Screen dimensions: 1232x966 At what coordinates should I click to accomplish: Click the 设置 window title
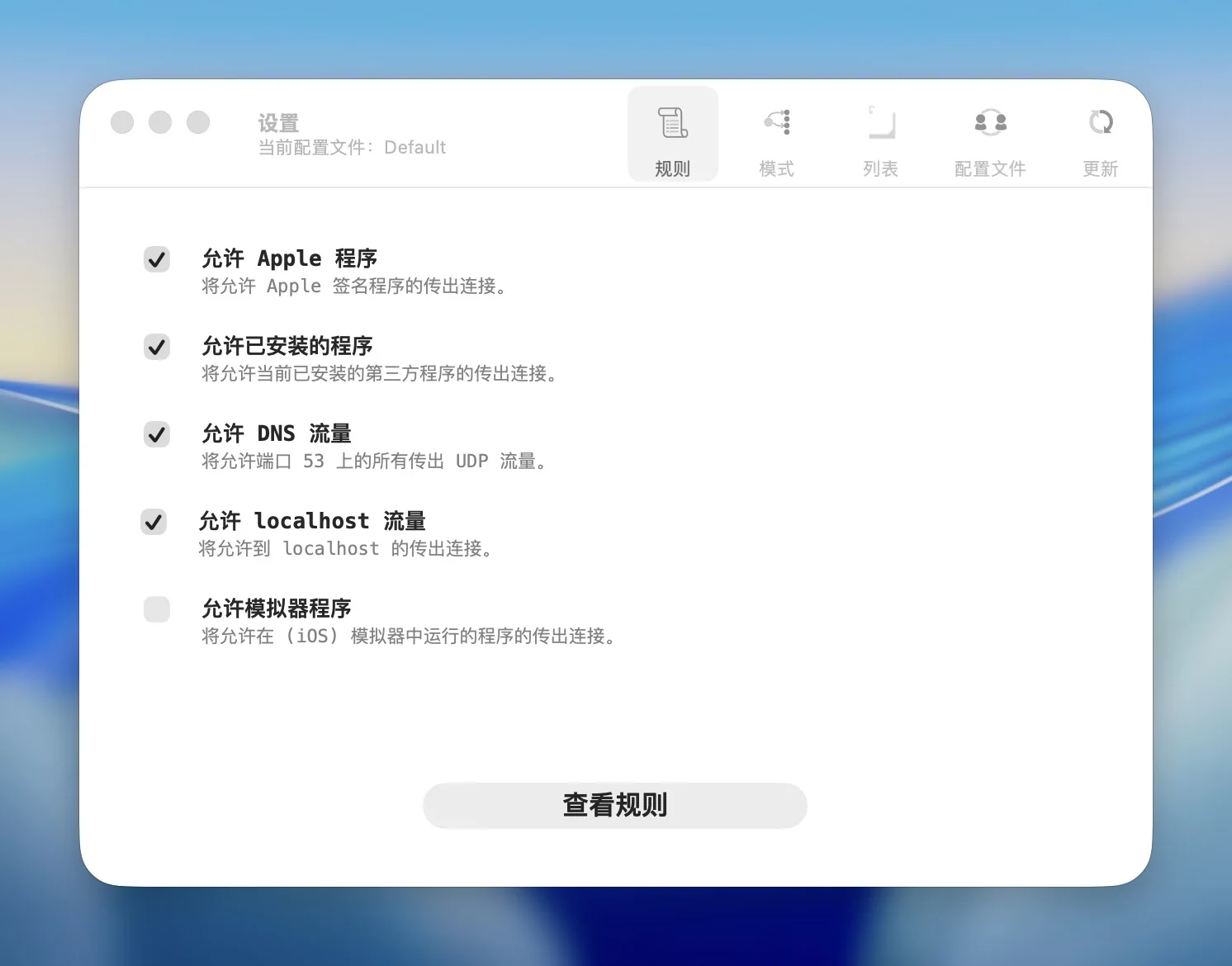pos(278,123)
